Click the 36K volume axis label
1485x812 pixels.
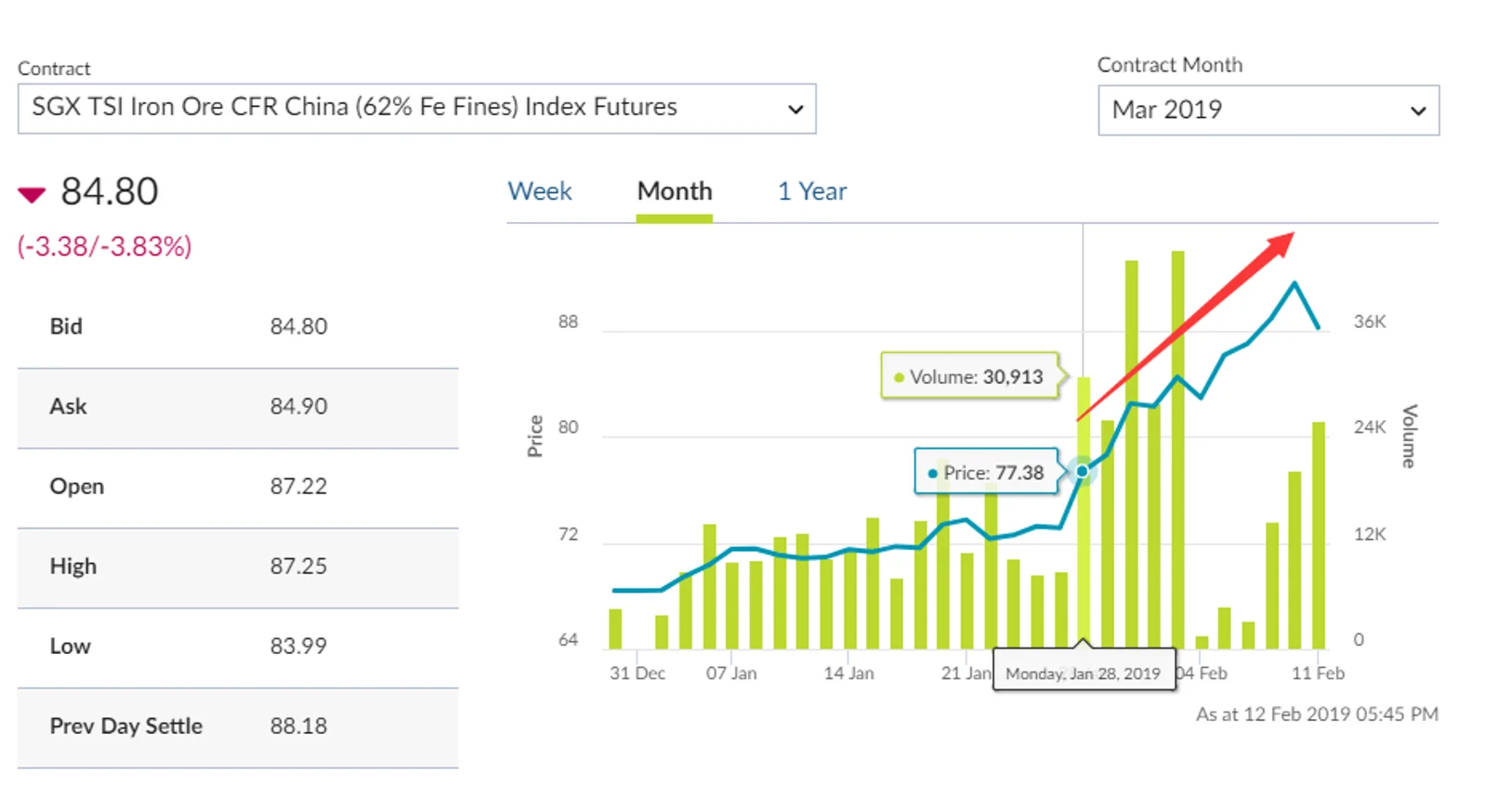[1370, 321]
